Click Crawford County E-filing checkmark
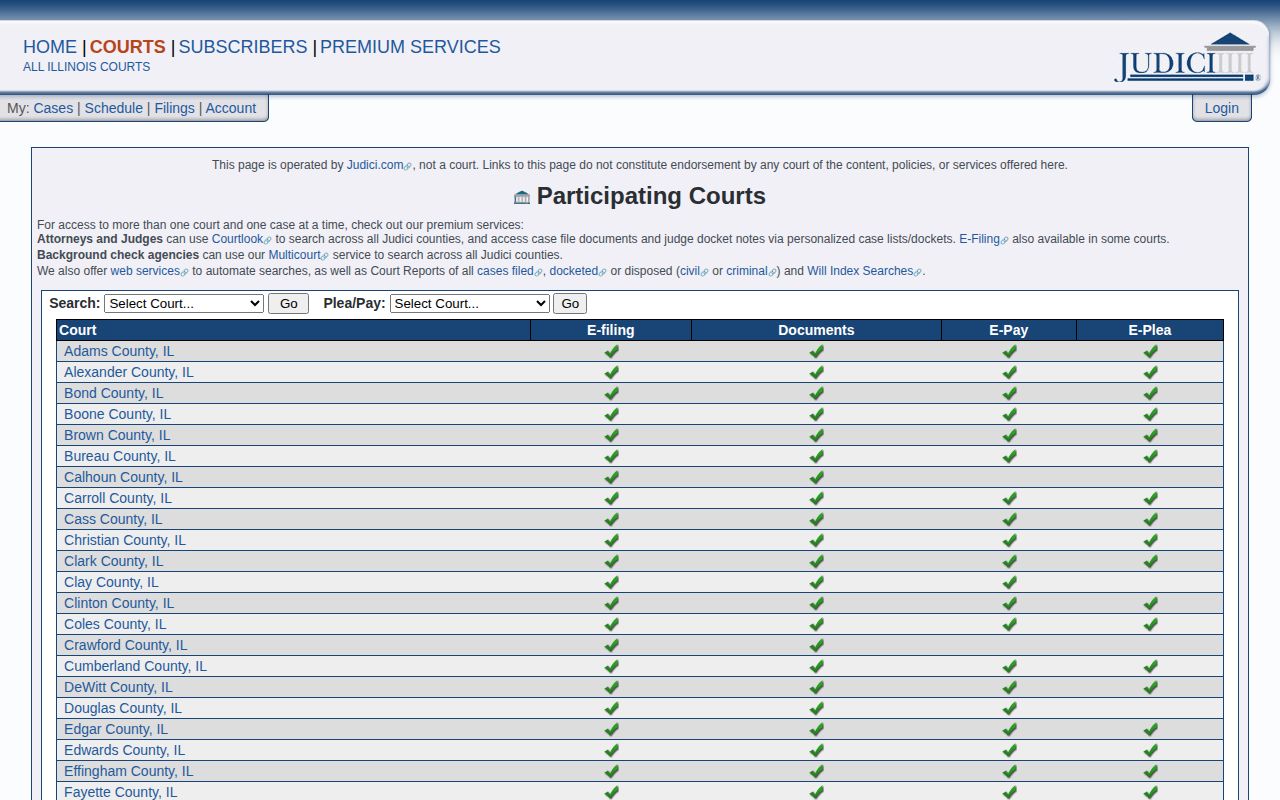The width and height of the screenshot is (1280, 800). [611, 645]
